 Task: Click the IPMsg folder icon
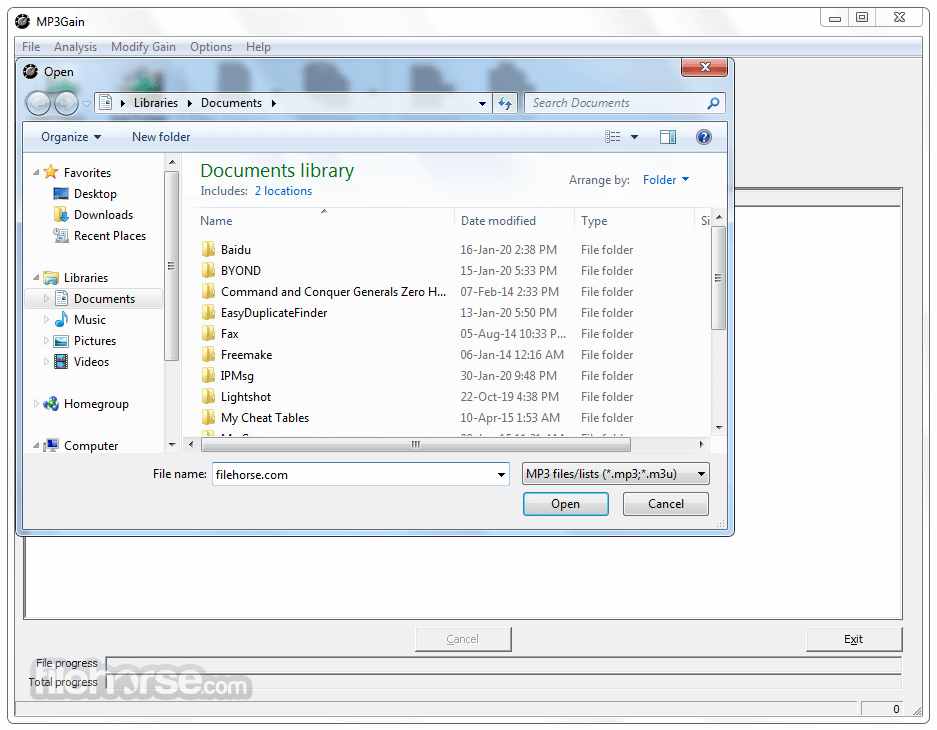click(x=208, y=375)
